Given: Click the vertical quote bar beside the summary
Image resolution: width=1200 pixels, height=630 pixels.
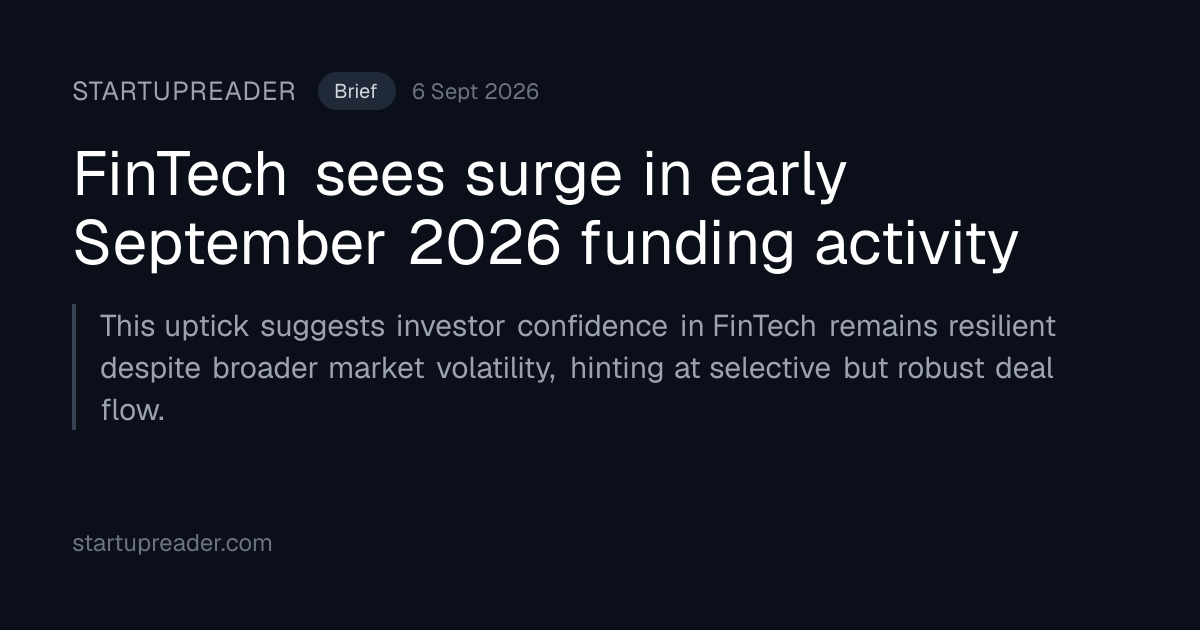Looking at the screenshot, I should pyautogui.click(x=74, y=367).
